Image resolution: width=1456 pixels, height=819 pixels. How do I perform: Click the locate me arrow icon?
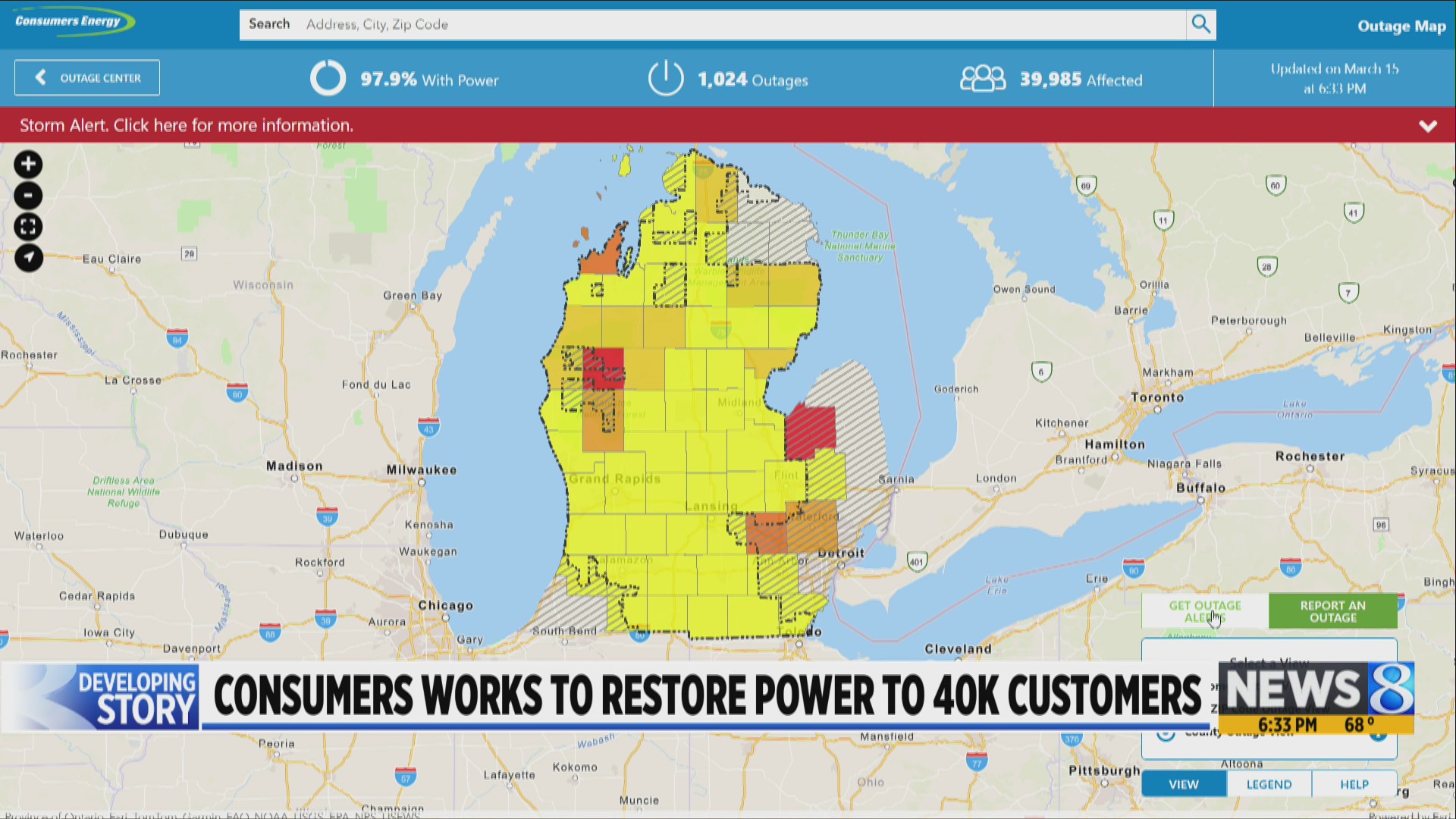pyautogui.click(x=28, y=258)
